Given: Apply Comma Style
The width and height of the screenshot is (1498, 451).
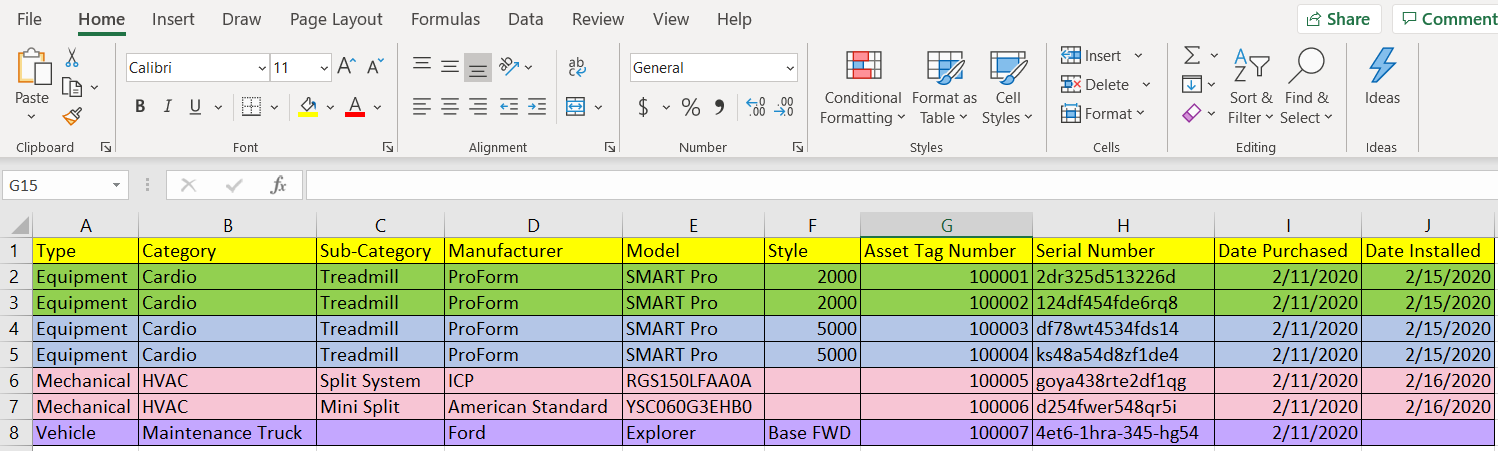Looking at the screenshot, I should [719, 107].
